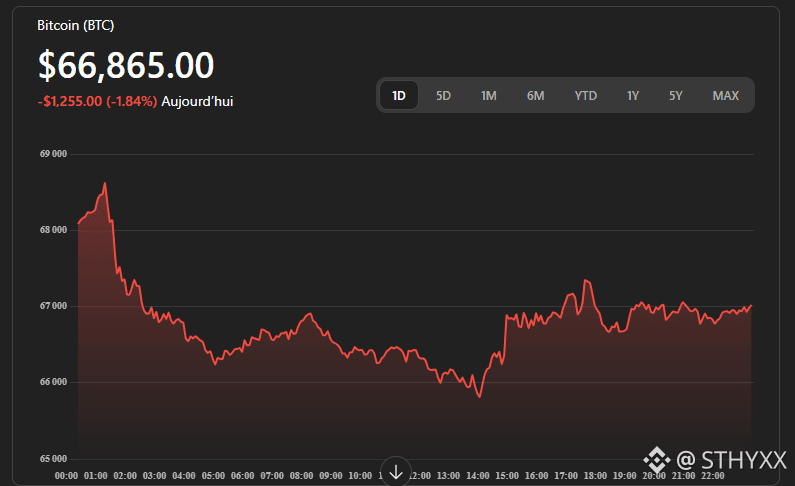Select the YTD range tab
Screen dimensions: 795x486
click(x=586, y=95)
